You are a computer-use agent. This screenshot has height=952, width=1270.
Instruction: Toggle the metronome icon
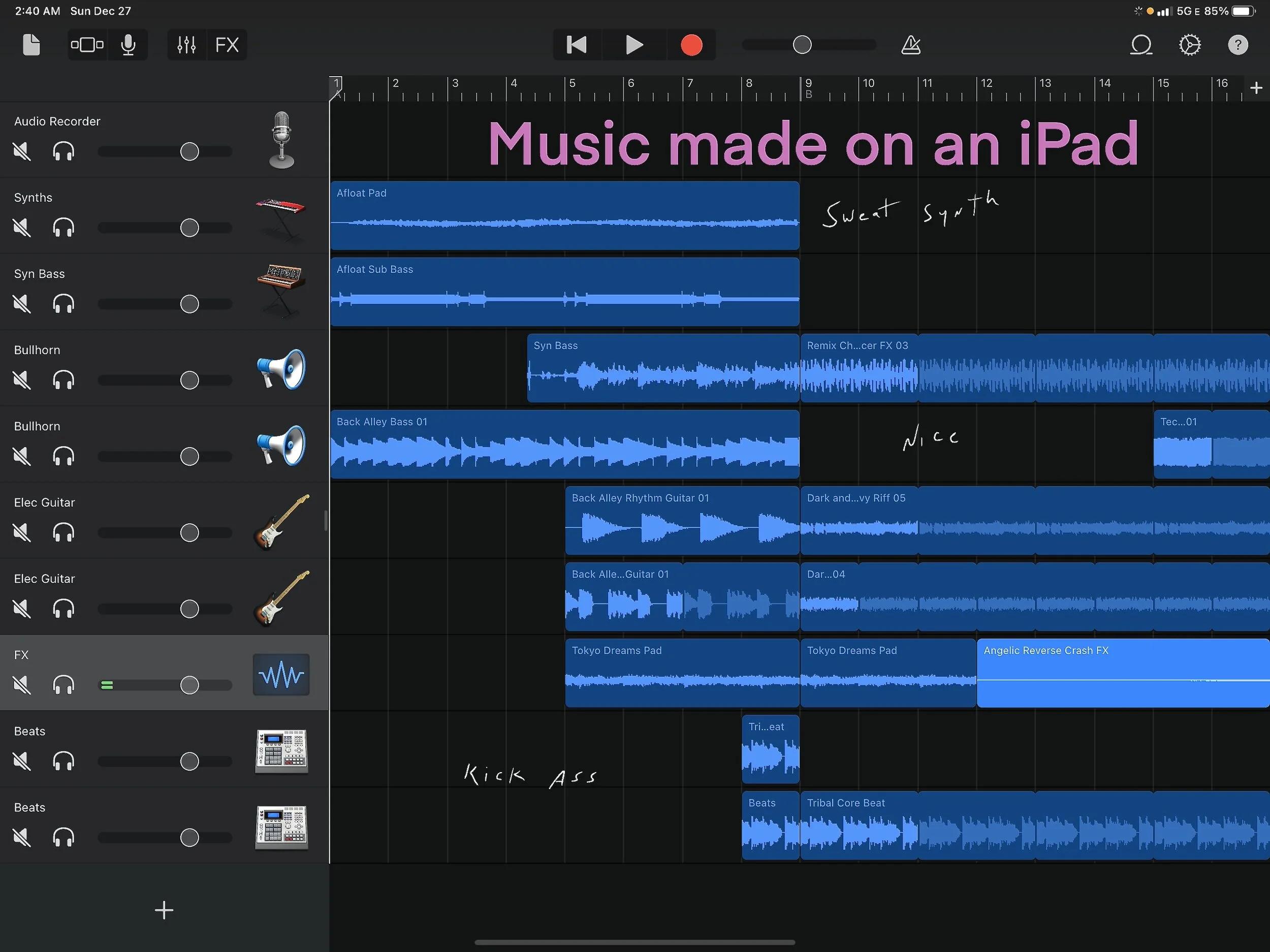point(910,45)
